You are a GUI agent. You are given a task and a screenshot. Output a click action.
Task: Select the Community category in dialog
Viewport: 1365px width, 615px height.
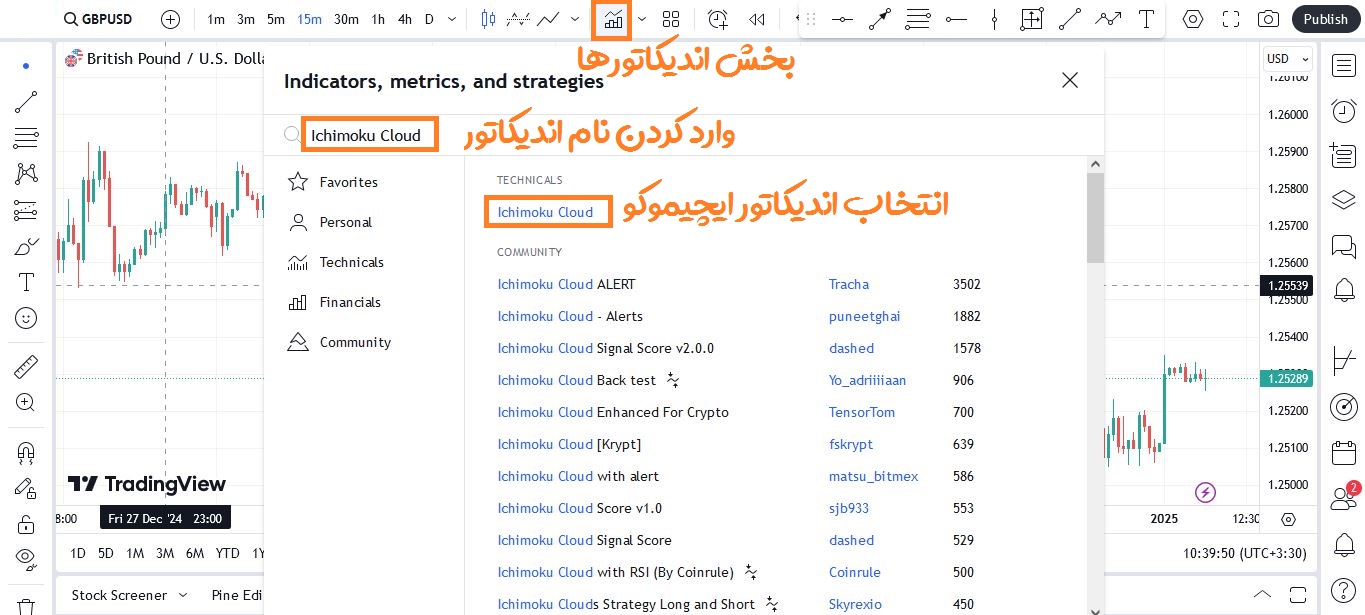[x=354, y=342]
